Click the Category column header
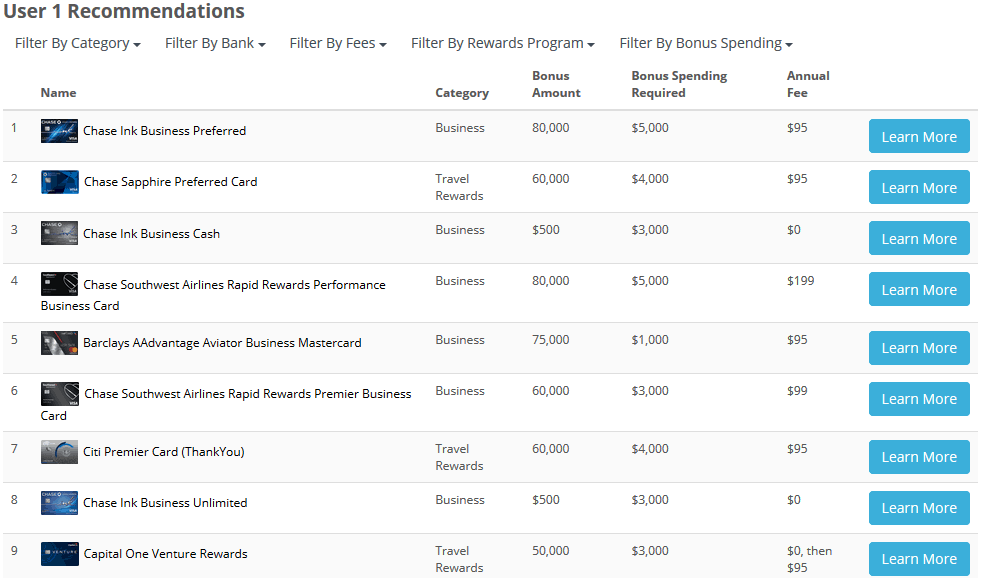Image resolution: width=988 pixels, height=578 pixels. pos(462,93)
